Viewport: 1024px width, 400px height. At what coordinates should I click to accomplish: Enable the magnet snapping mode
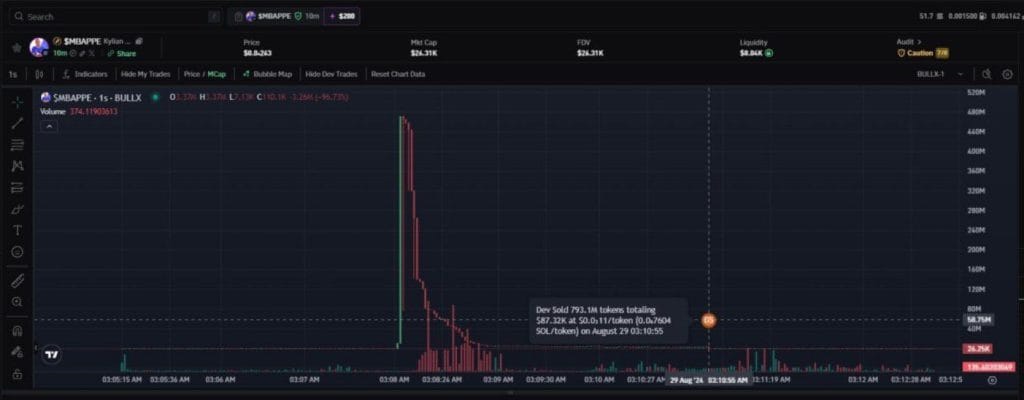[x=17, y=330]
